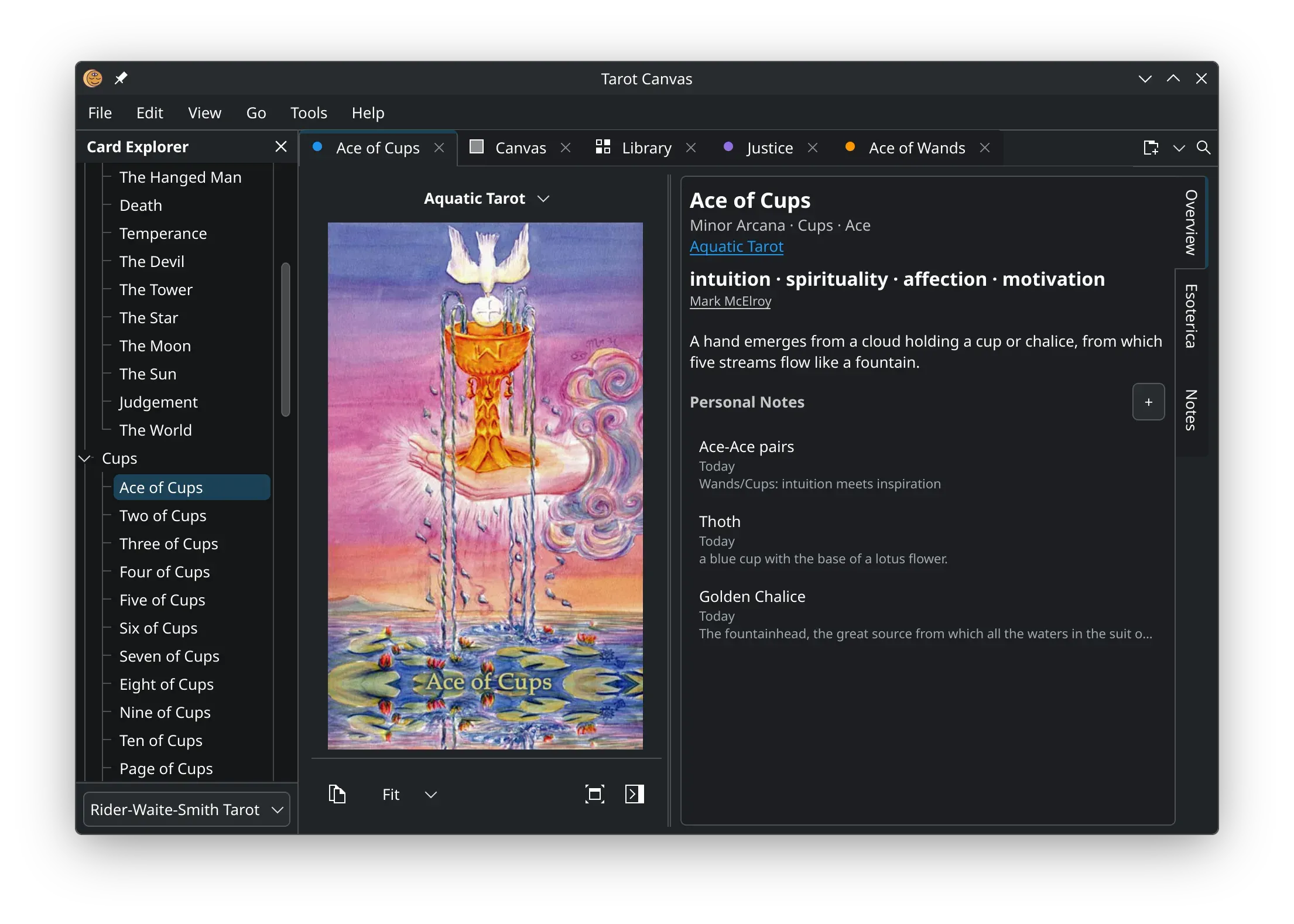Select The Hanged Man in tree
This screenshot has width=1294, height=924.
pyautogui.click(x=180, y=177)
